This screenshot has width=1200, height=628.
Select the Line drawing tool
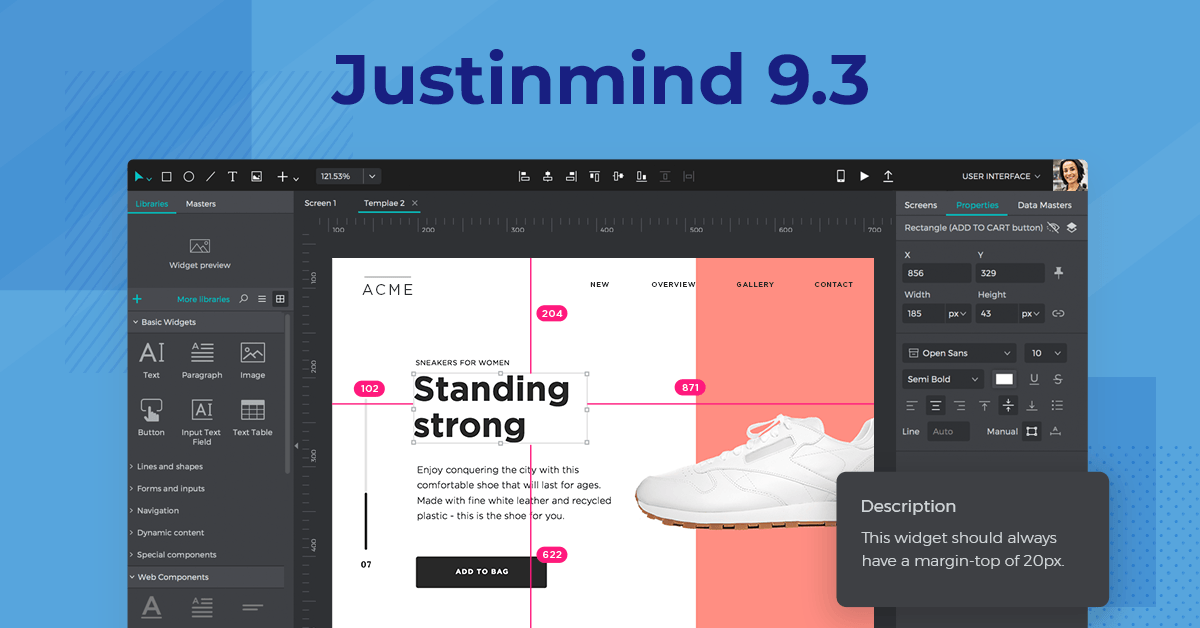pos(210,176)
